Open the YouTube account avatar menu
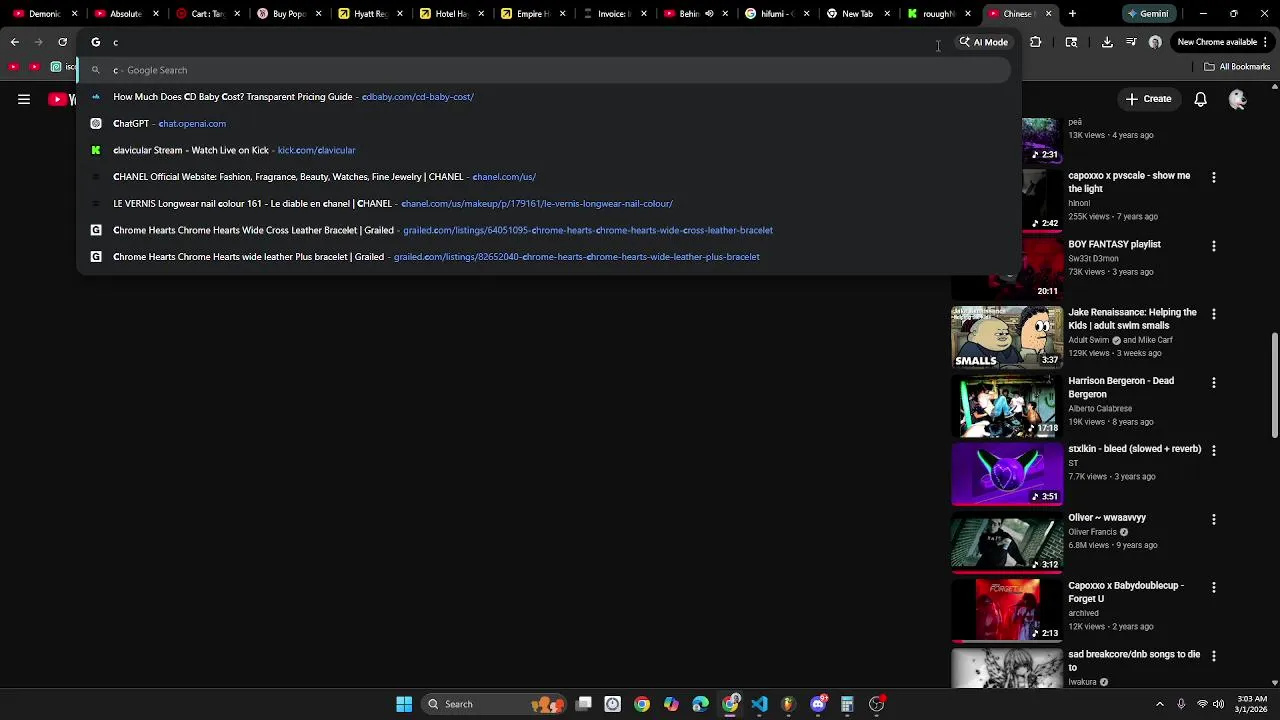 (1237, 99)
